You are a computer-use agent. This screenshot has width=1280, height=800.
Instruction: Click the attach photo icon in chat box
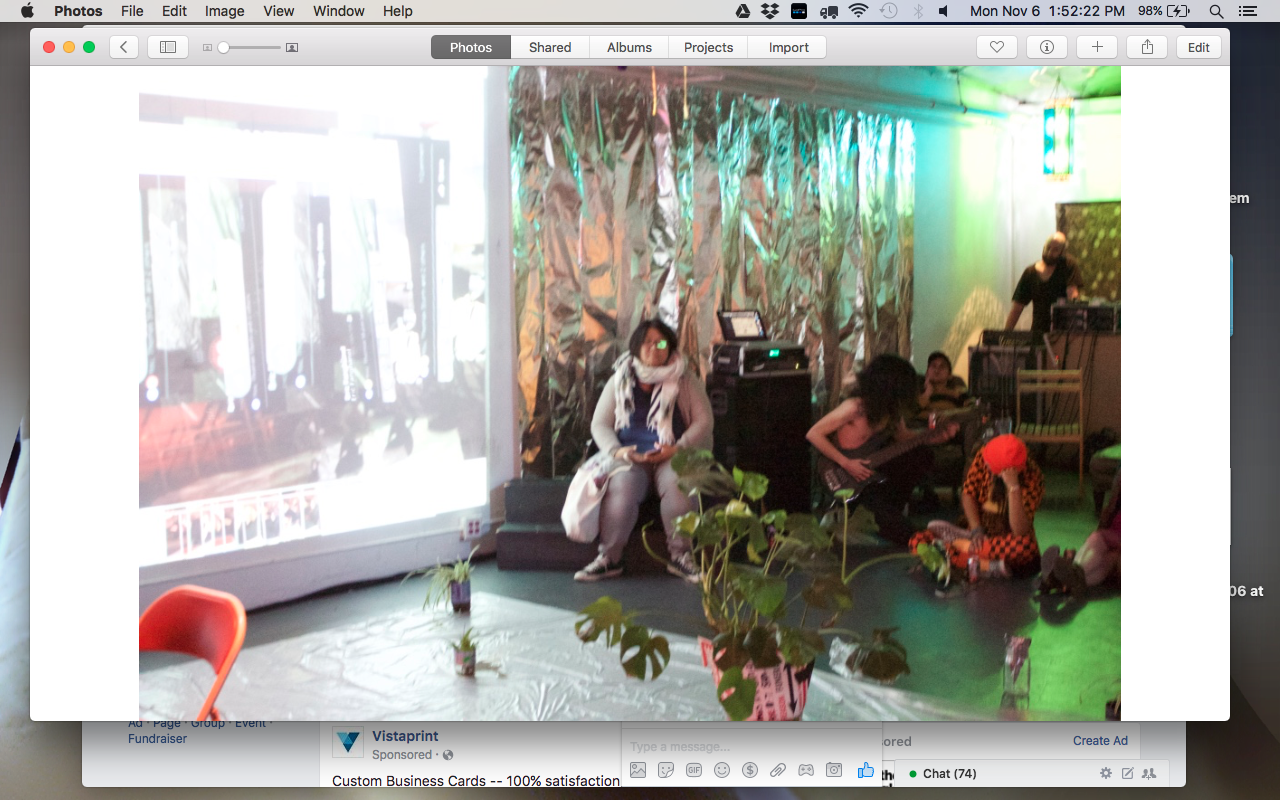click(x=638, y=770)
